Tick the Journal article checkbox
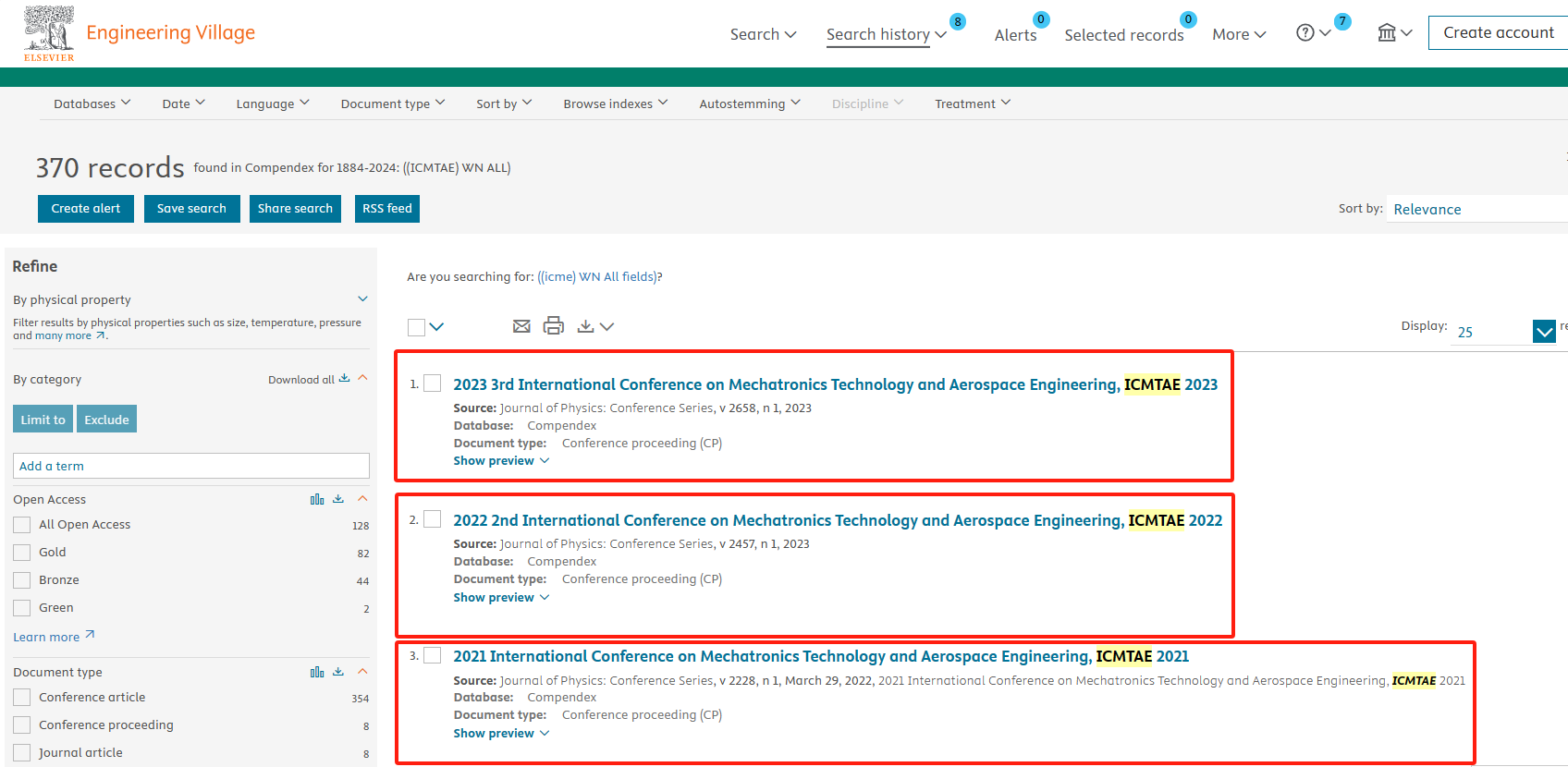Viewport: 1568px width, 767px height. pos(22,753)
